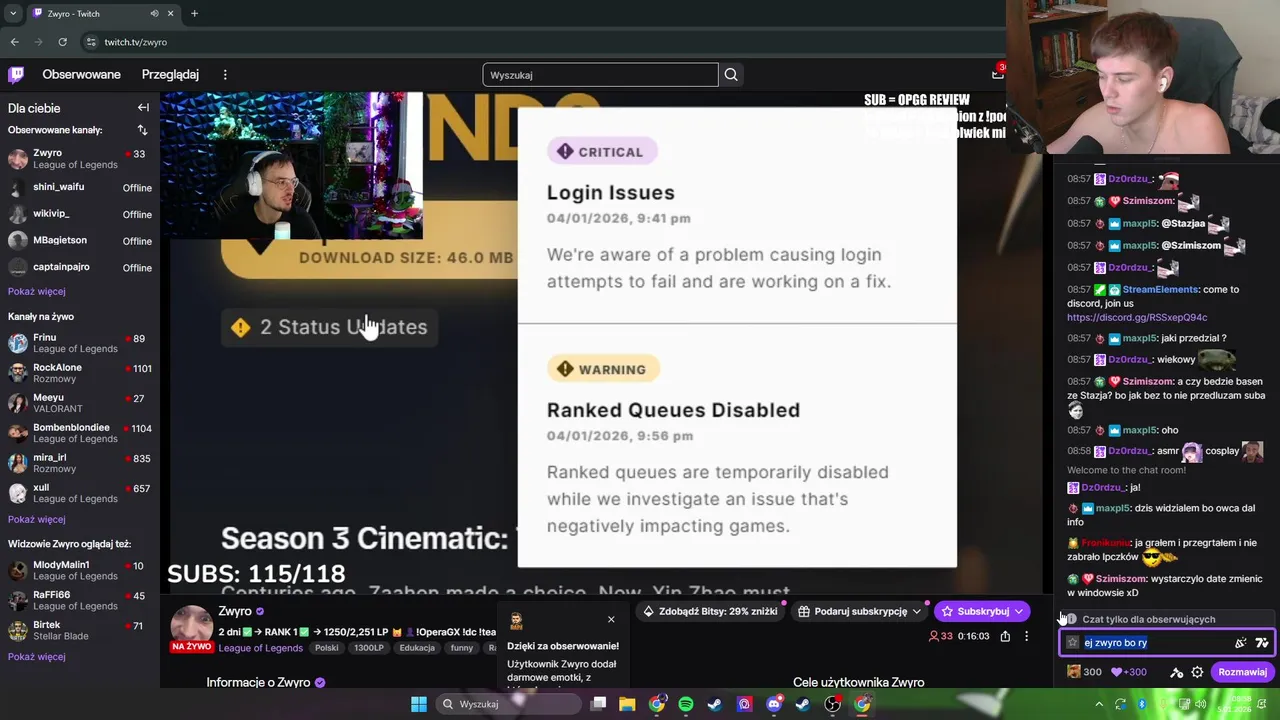Image resolution: width=1280 pixels, height=720 pixels.
Task: Open the RaFFi66 channel
Action: tap(80, 601)
